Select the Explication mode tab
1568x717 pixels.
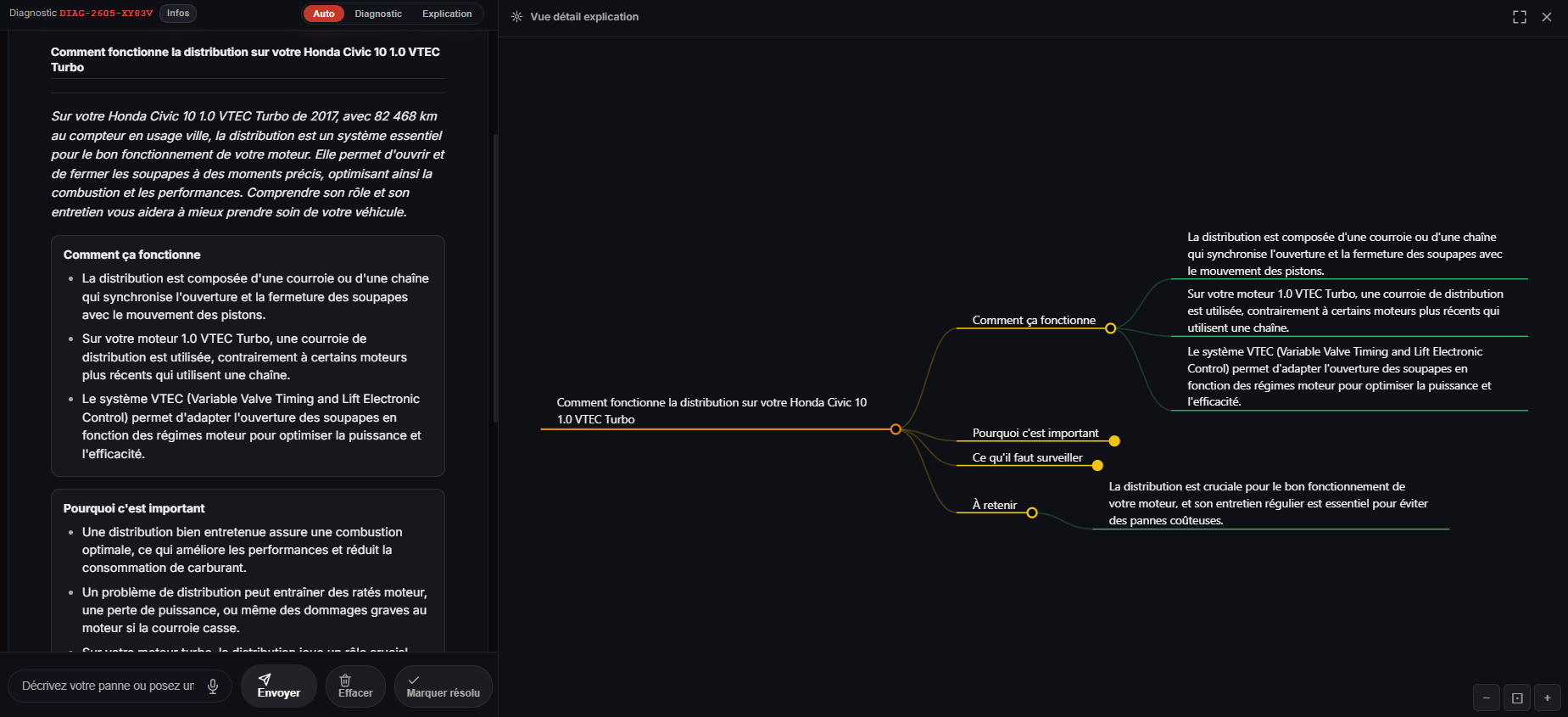pos(447,14)
